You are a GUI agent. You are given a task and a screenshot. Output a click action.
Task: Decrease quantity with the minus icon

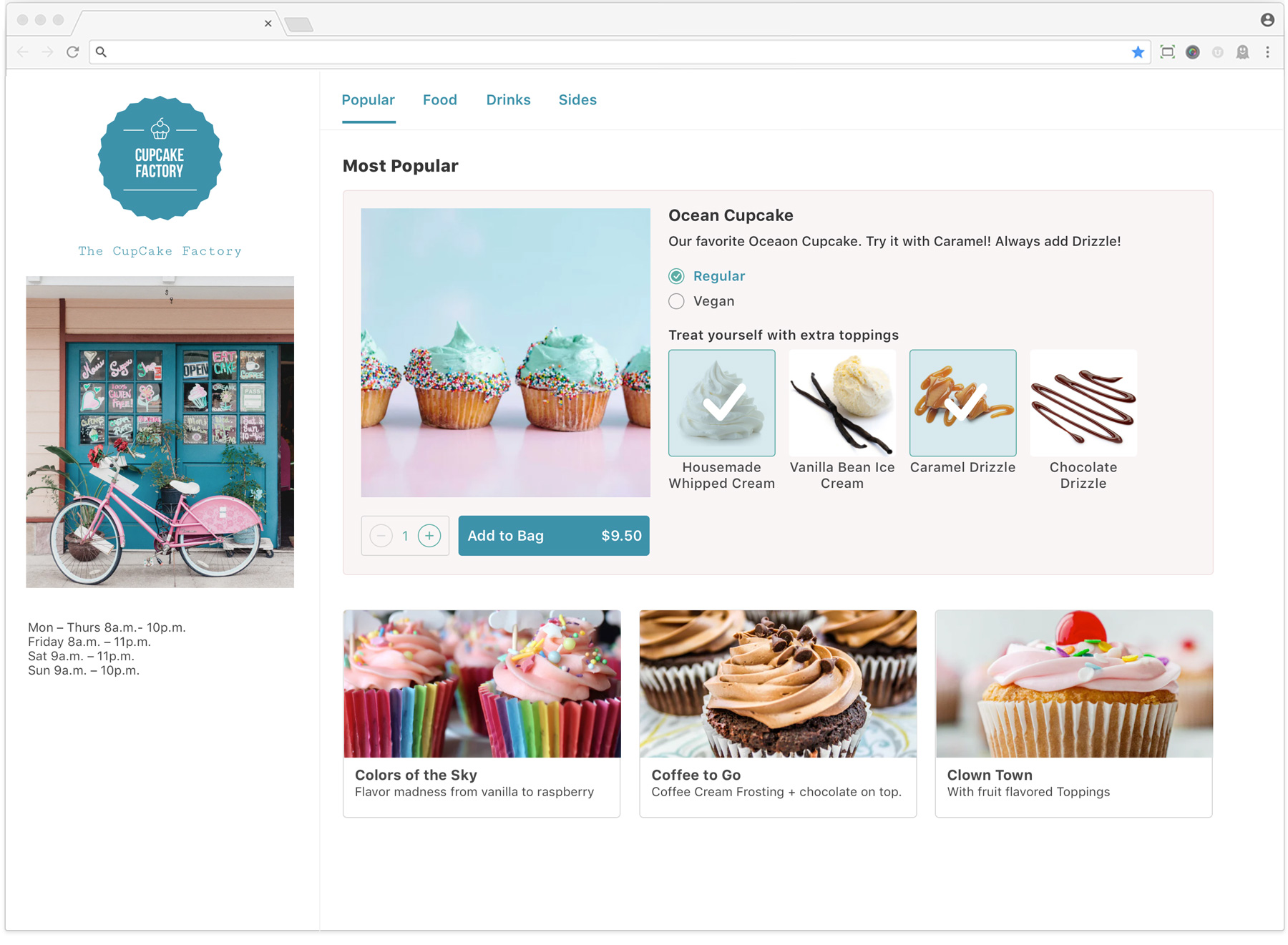click(x=381, y=535)
